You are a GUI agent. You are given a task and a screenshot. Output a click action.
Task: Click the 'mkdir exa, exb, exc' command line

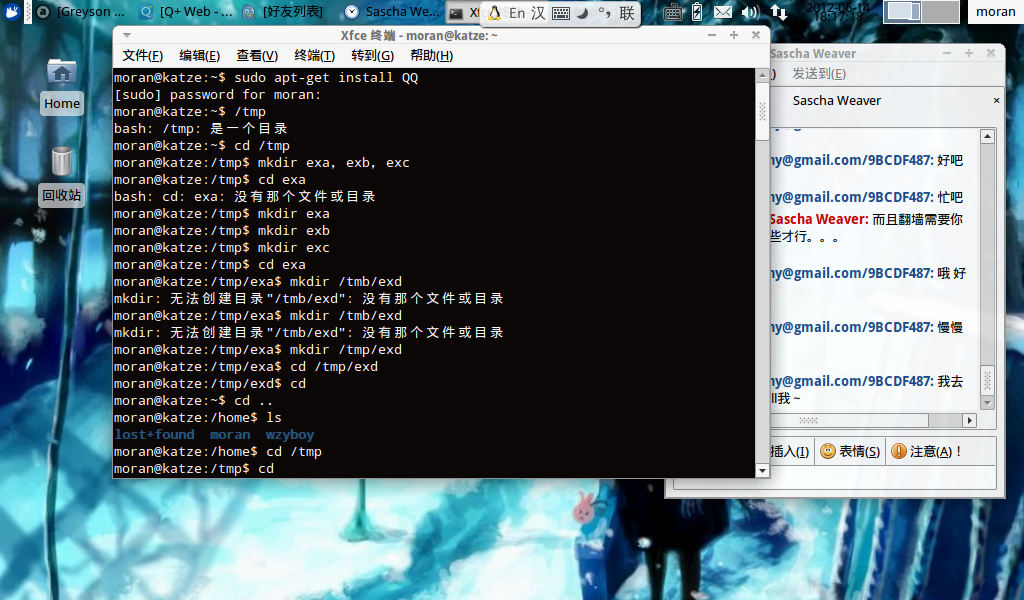coord(262,163)
